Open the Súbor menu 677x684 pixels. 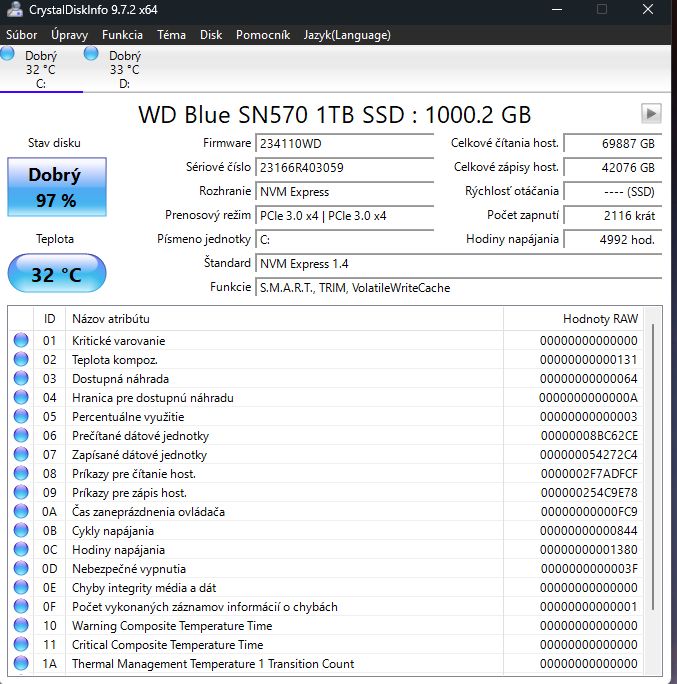pyautogui.click(x=21, y=35)
